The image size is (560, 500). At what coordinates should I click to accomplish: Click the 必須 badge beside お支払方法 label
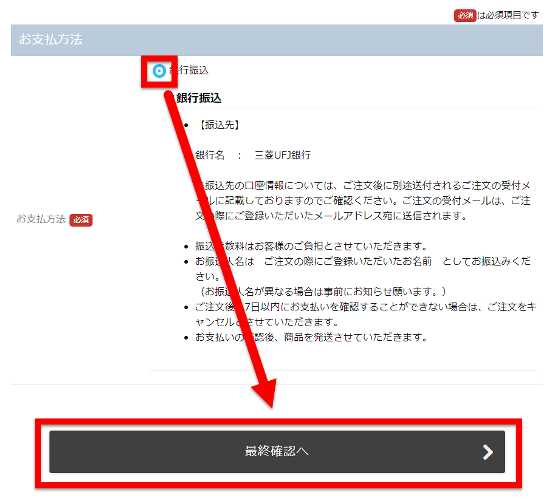tap(81, 220)
